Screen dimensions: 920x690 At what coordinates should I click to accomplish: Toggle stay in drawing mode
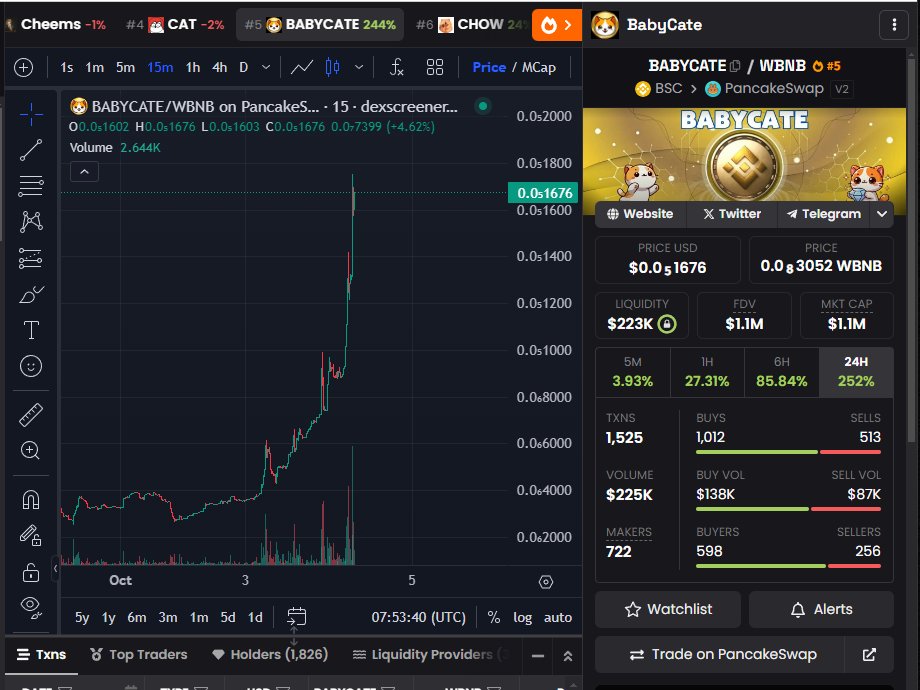pyautogui.click(x=31, y=535)
